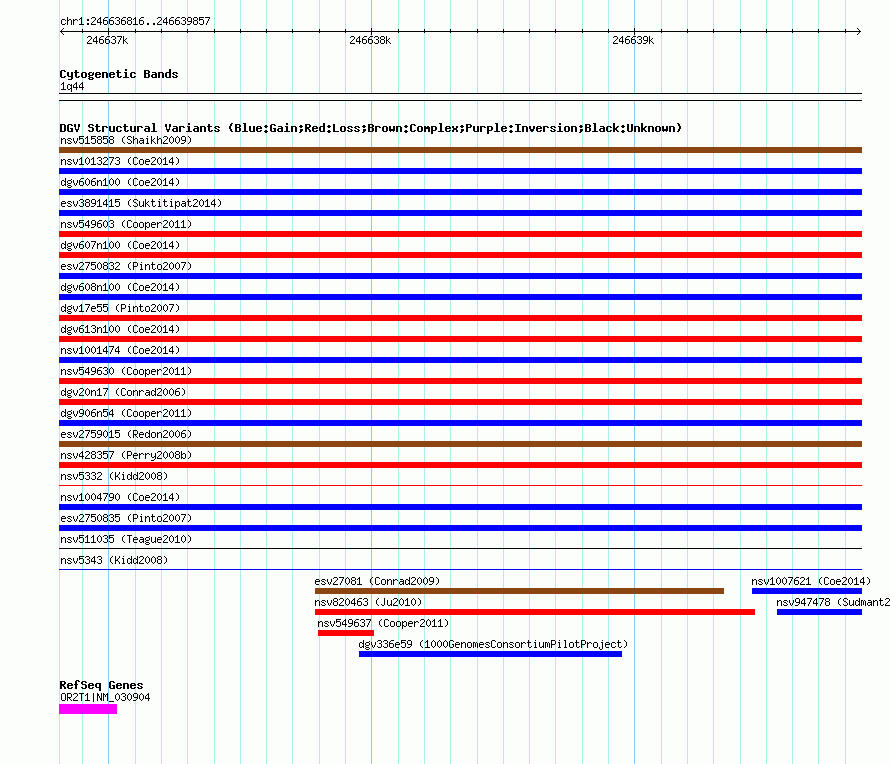The image size is (890, 764).
Task: Open variant dgv606n100 (Coe2014) label
Action: [x=120, y=182]
